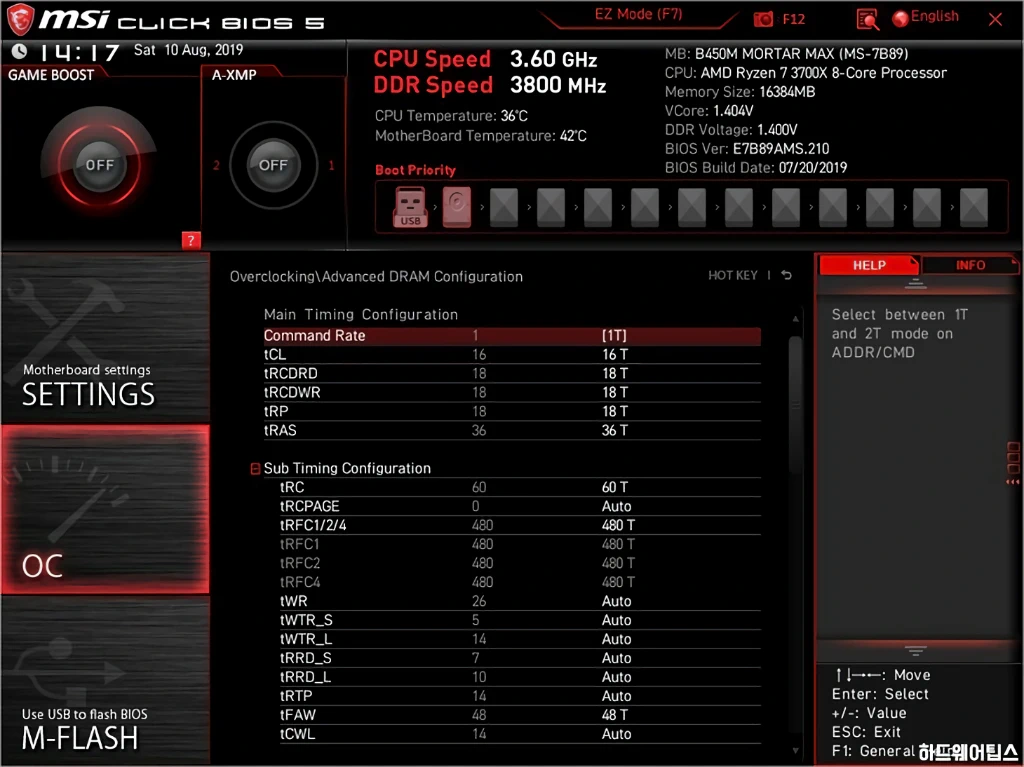1024x767 pixels.
Task: Click the scrollbar down arrow in the timing list
Action: (795, 751)
